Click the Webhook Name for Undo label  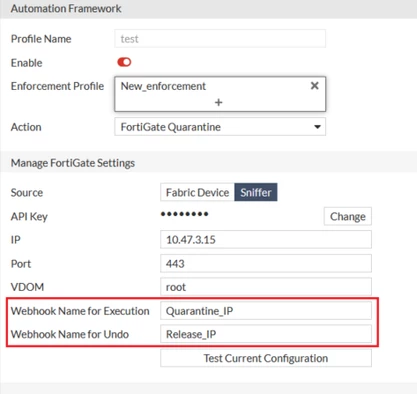70,334
